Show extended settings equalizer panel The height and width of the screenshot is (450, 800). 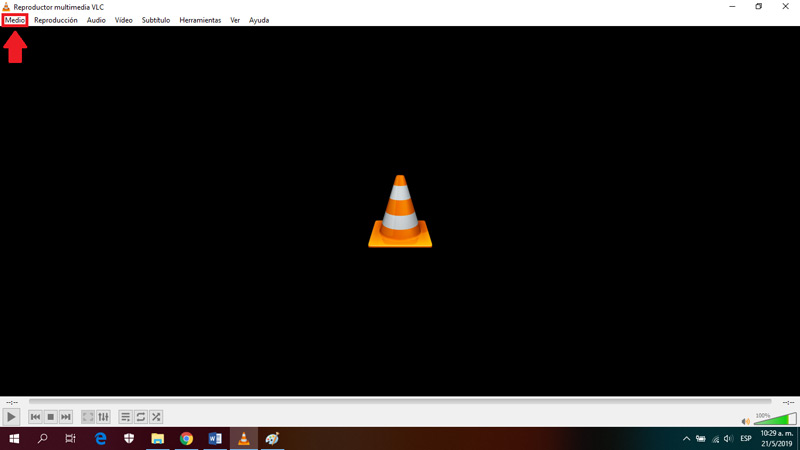tap(104, 417)
